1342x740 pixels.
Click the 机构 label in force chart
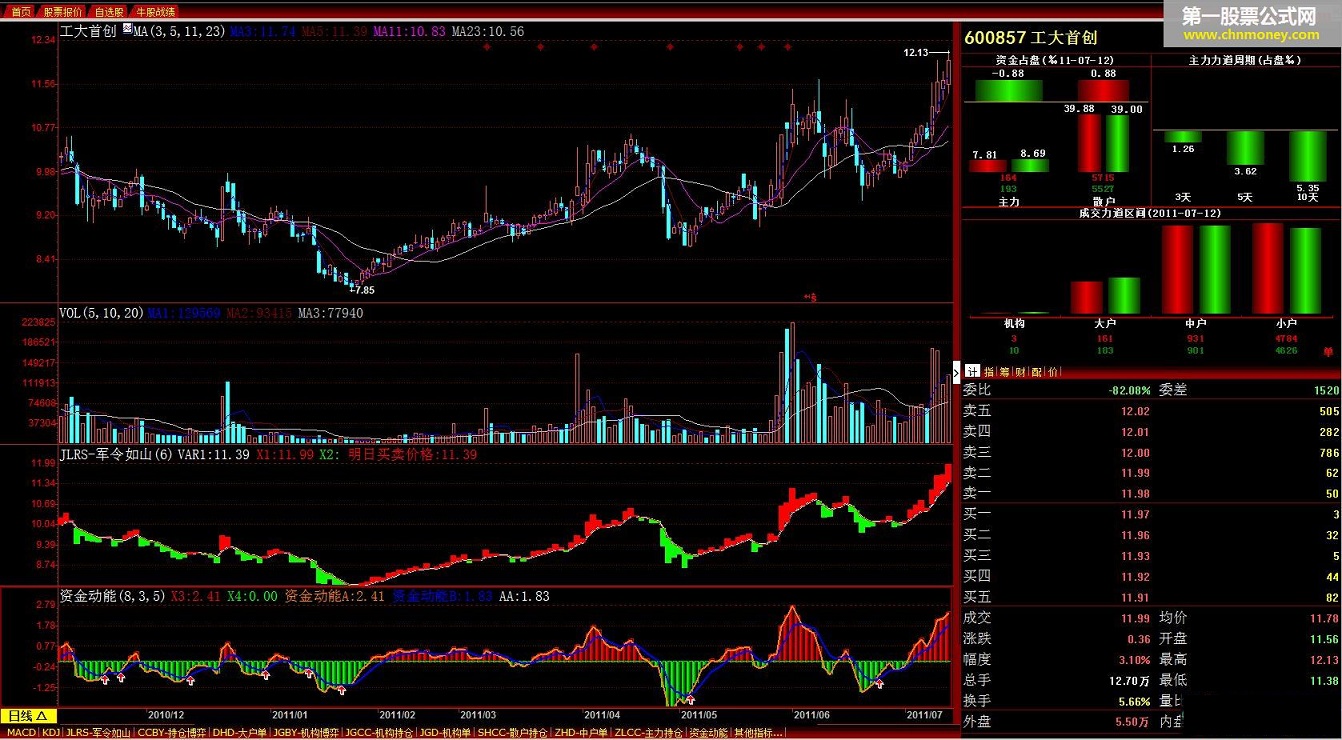pos(1013,323)
